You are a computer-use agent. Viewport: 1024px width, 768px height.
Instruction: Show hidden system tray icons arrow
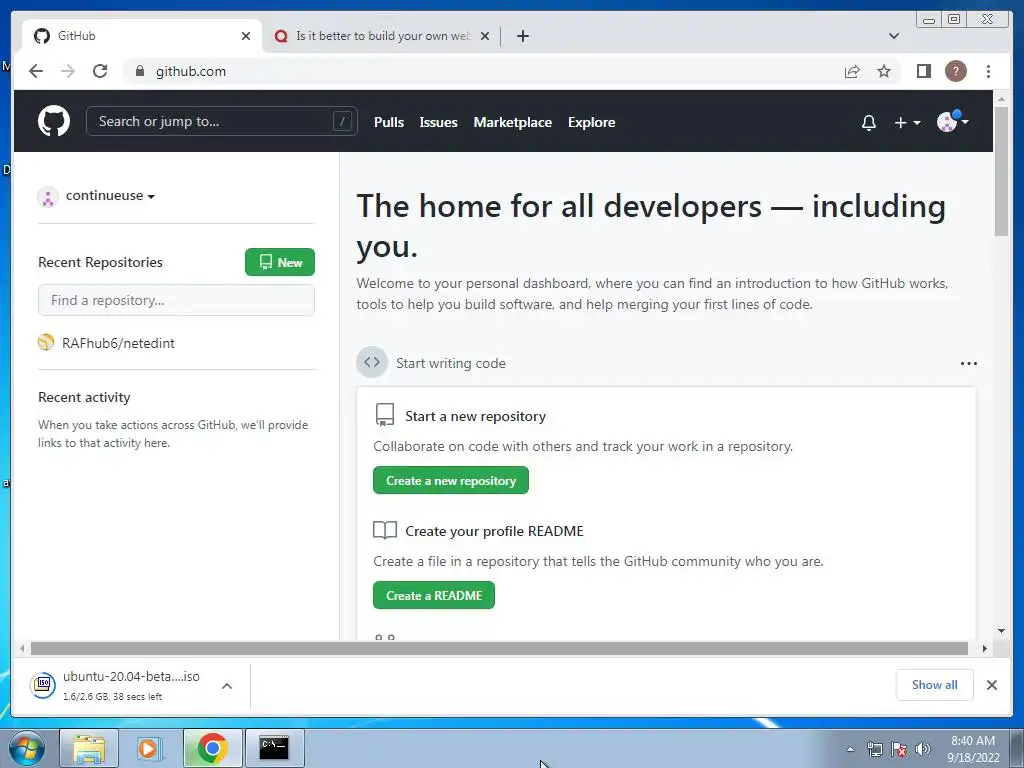[x=850, y=749]
